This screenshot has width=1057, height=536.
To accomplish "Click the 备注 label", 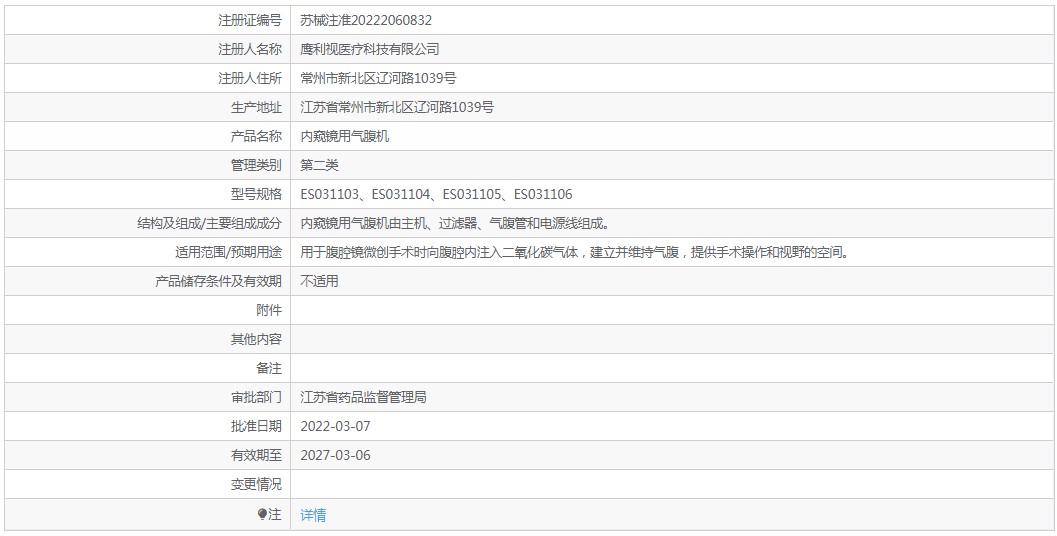I will [269, 368].
